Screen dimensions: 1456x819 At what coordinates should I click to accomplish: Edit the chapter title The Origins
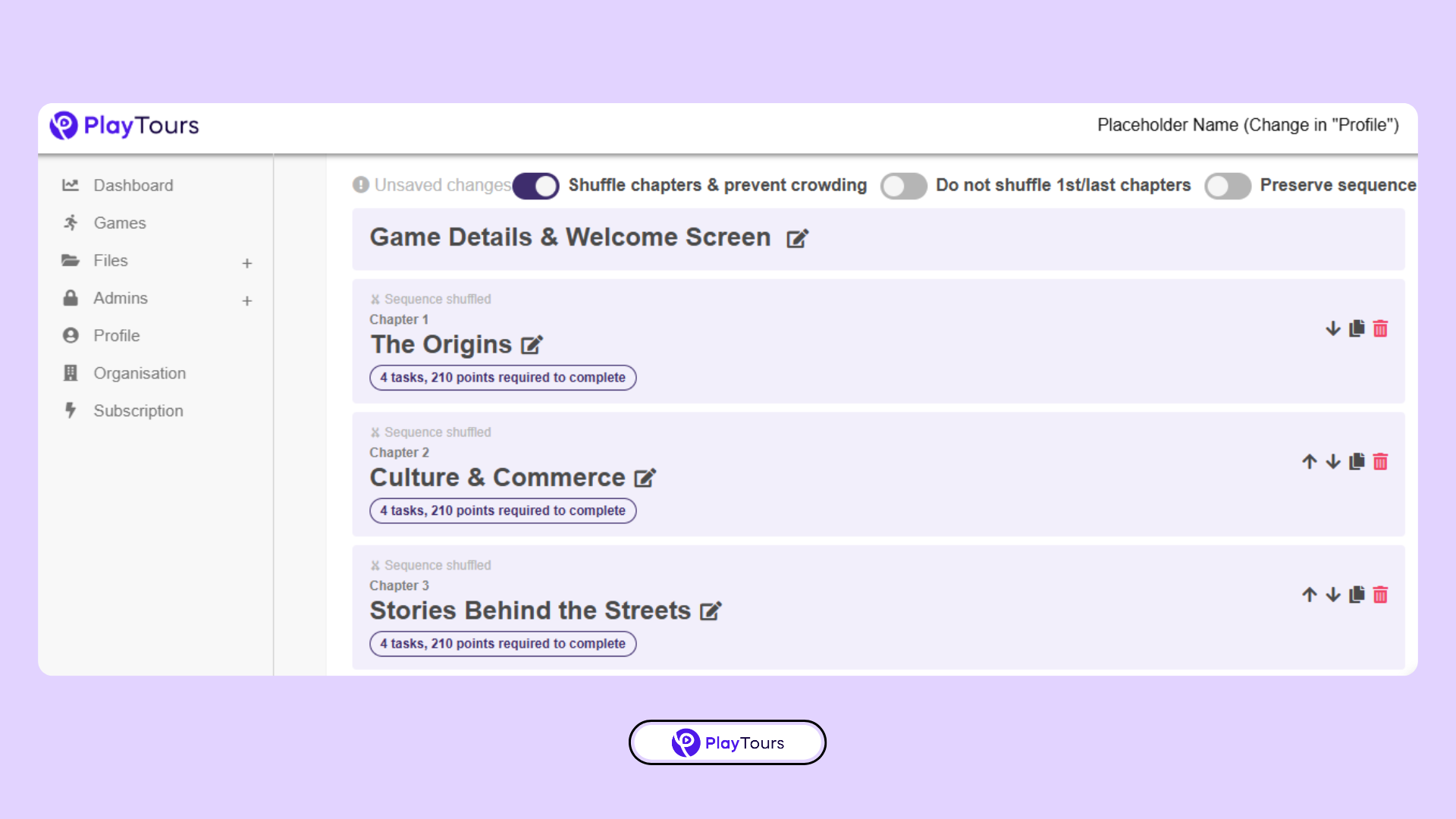[x=531, y=344]
